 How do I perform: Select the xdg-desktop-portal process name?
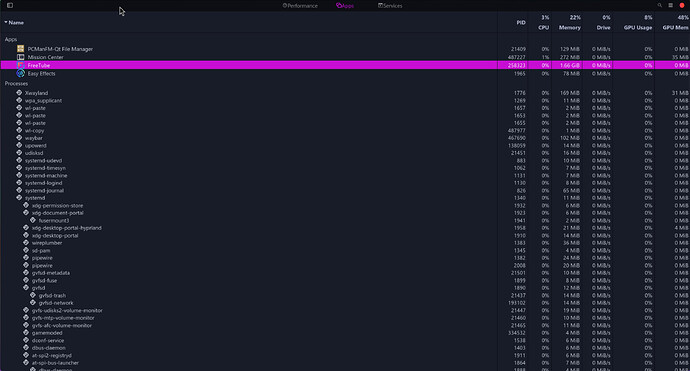click(x=55, y=235)
